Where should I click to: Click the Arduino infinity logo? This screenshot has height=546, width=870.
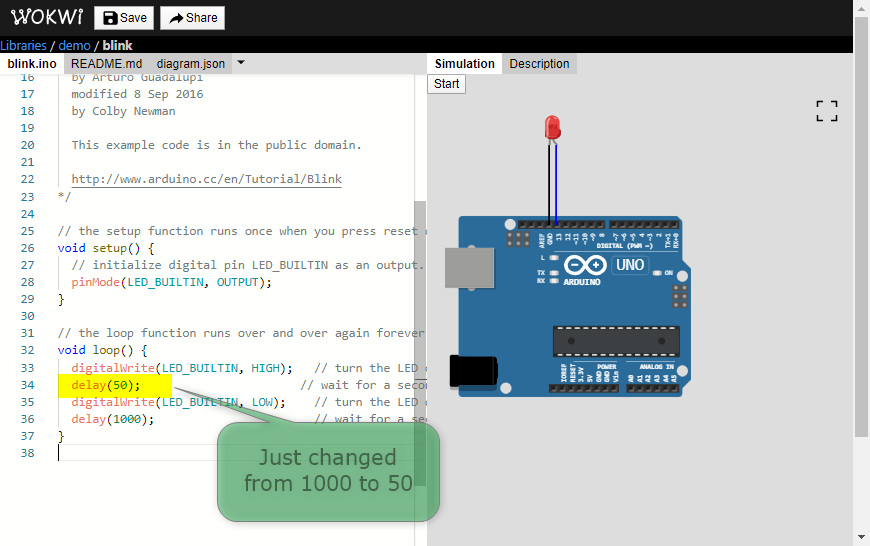[x=585, y=265]
